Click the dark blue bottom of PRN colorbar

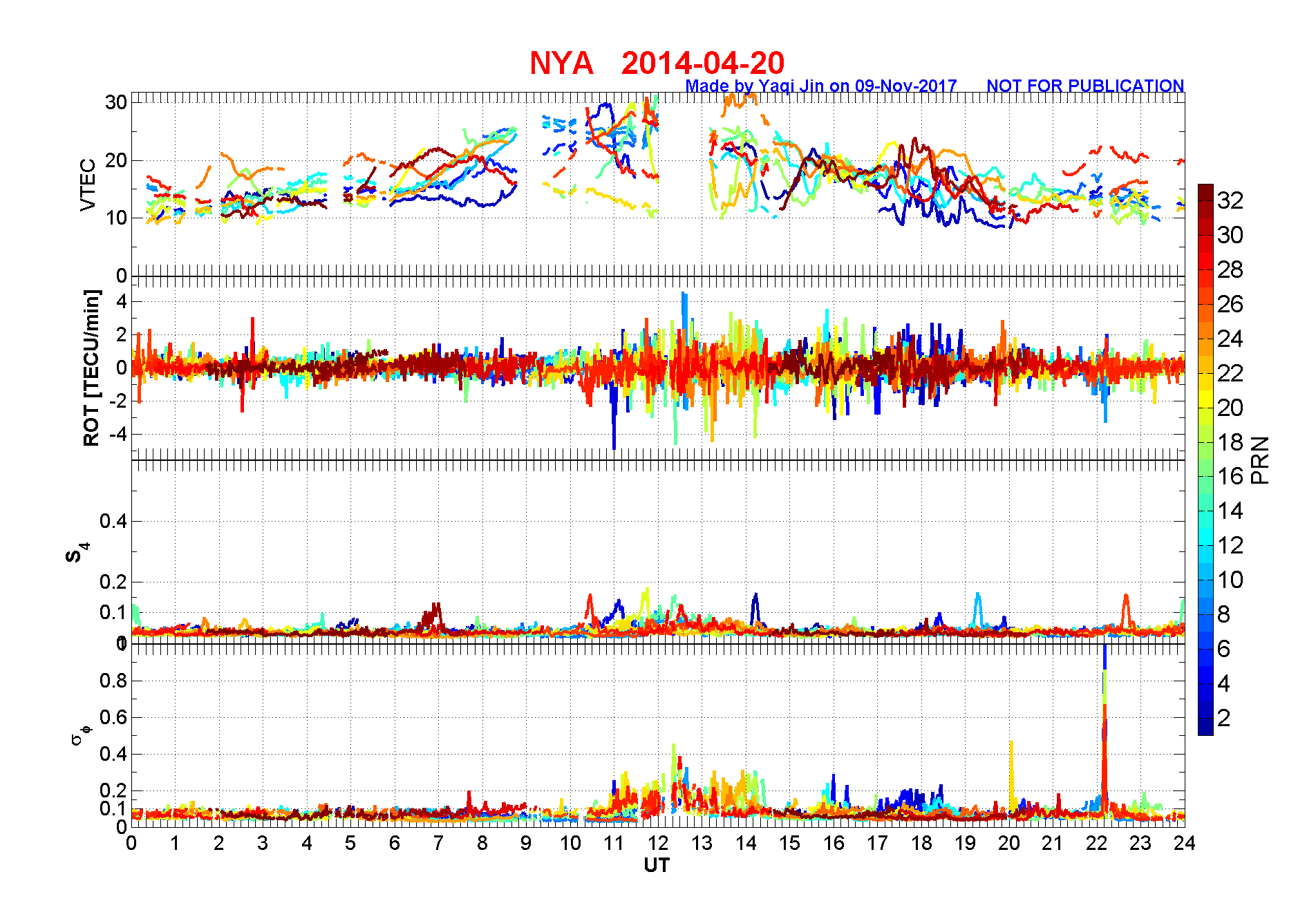point(1205,727)
